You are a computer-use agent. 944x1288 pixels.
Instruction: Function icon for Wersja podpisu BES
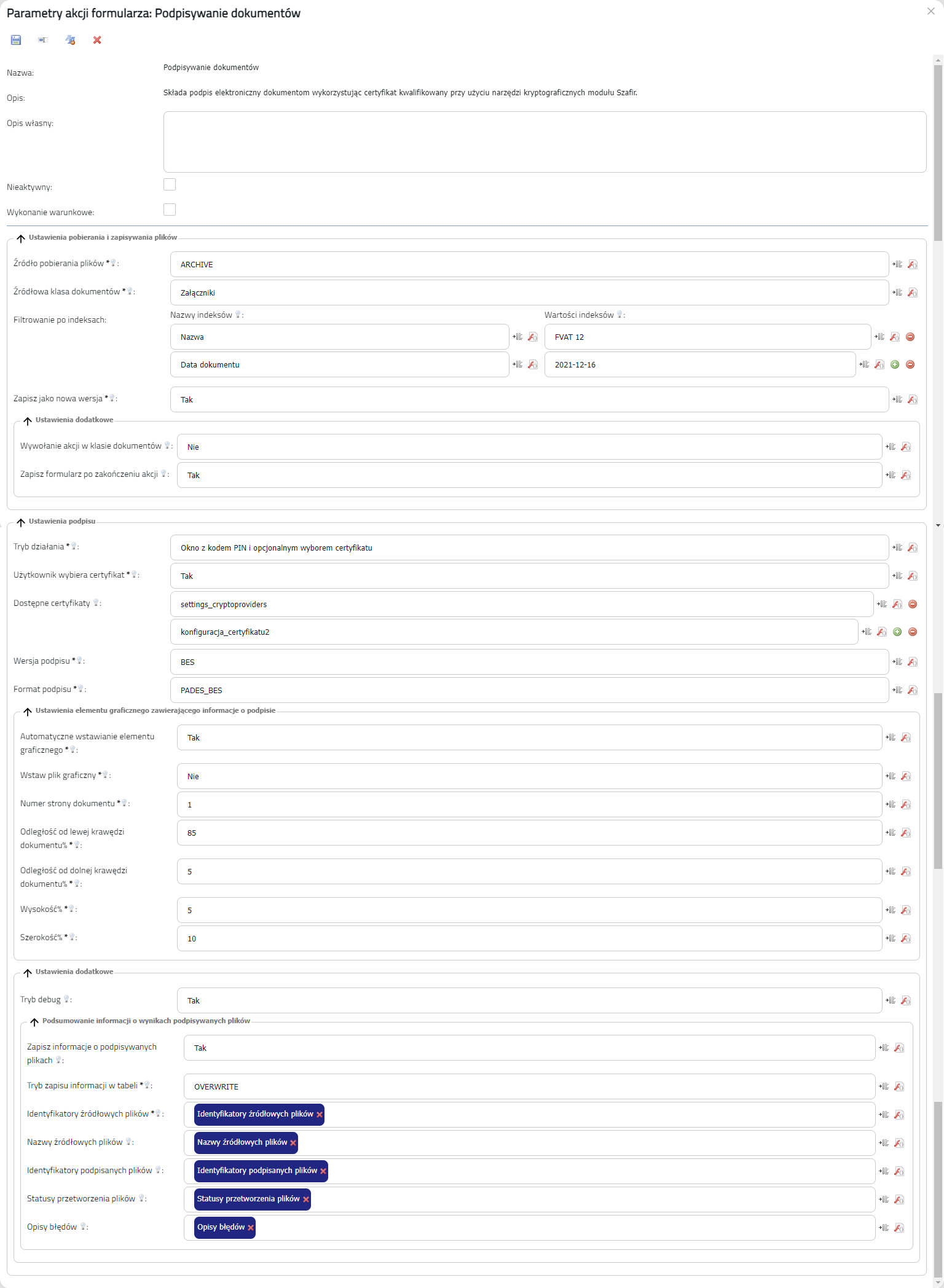tap(913, 662)
